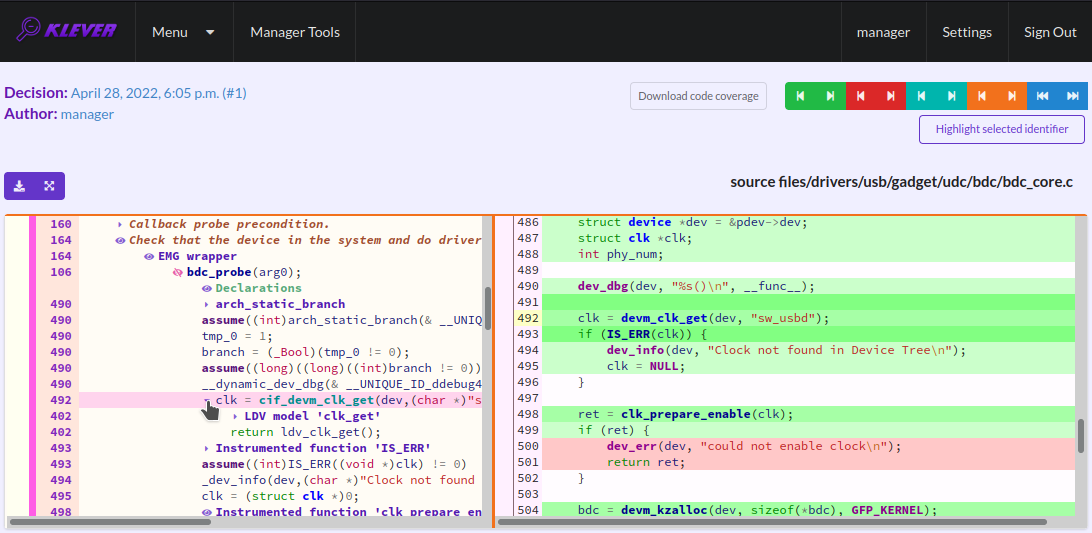Toggle eye icon beside 'Declarations'

point(207,288)
